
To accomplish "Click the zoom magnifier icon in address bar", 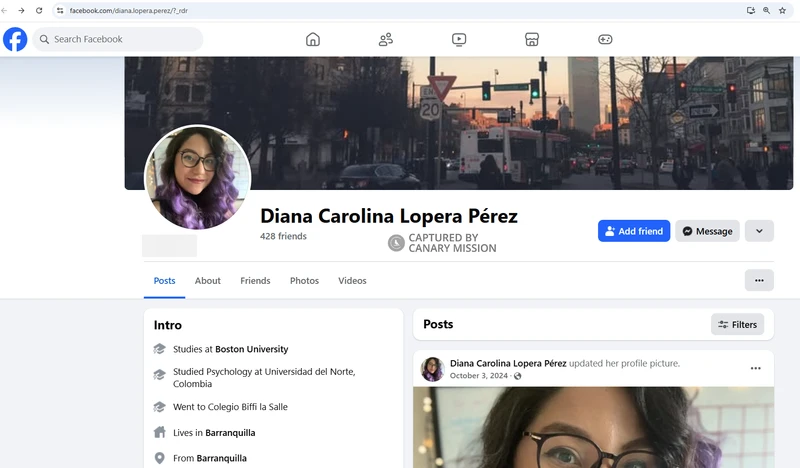I will (766, 10).
